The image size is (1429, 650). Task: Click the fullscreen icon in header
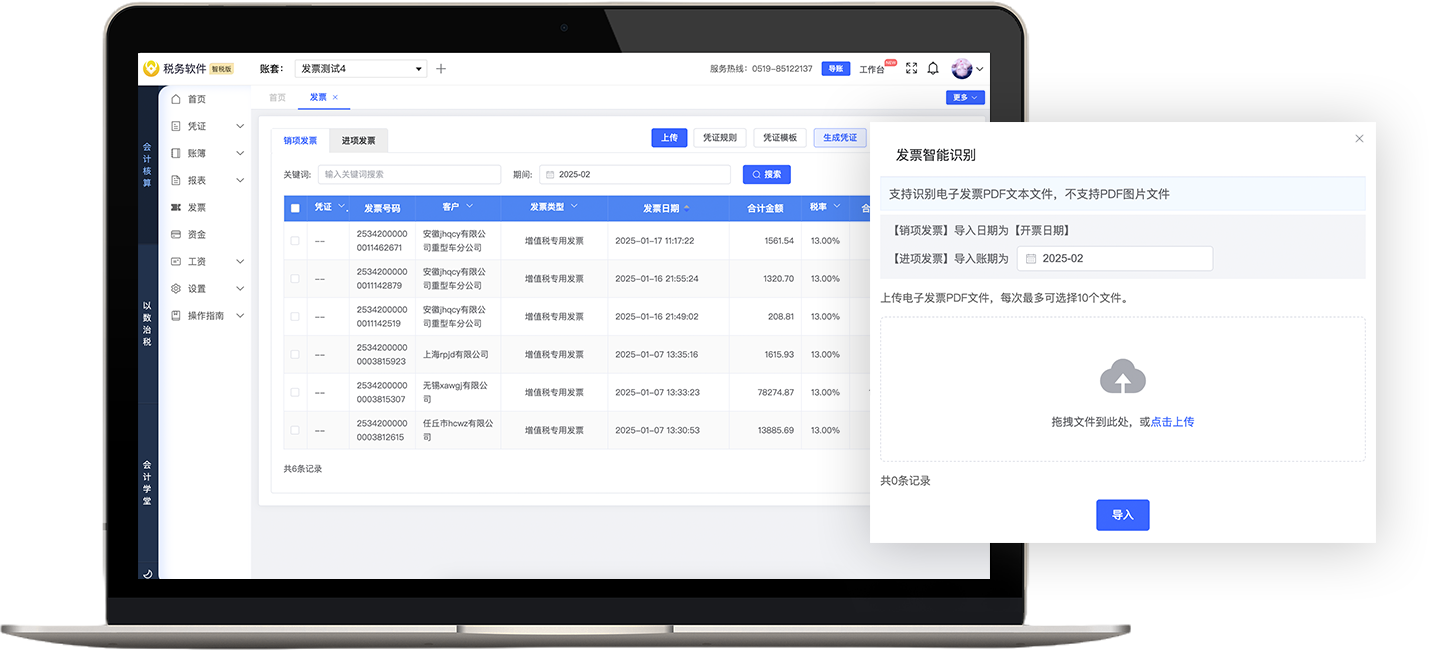click(911, 69)
